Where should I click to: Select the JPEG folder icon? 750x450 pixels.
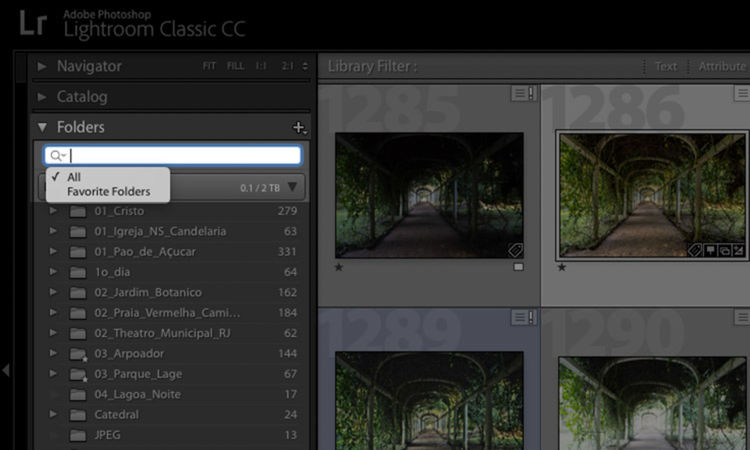click(77, 435)
